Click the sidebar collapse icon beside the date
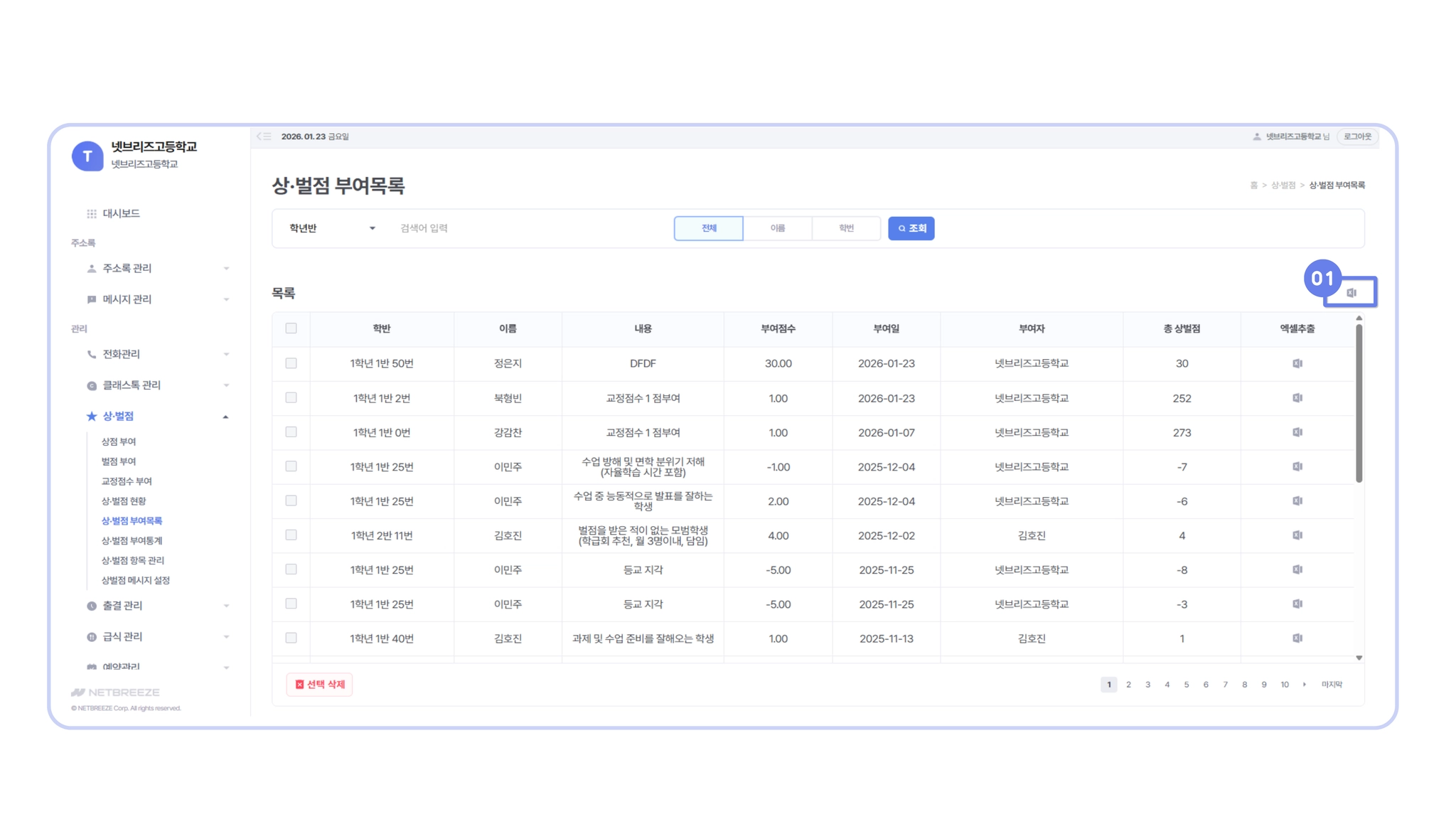This screenshot has height=819, width=1456. click(x=264, y=136)
